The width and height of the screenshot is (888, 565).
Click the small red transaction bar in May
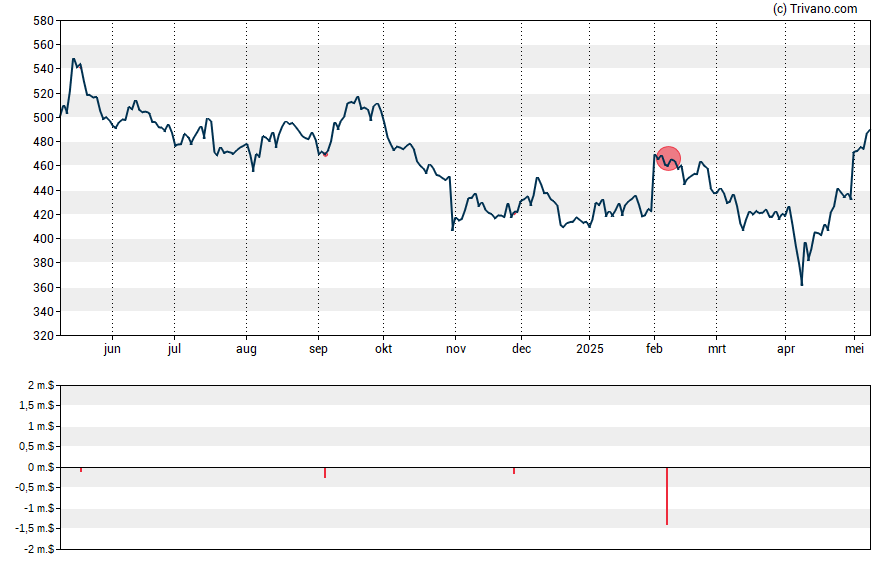81,470
